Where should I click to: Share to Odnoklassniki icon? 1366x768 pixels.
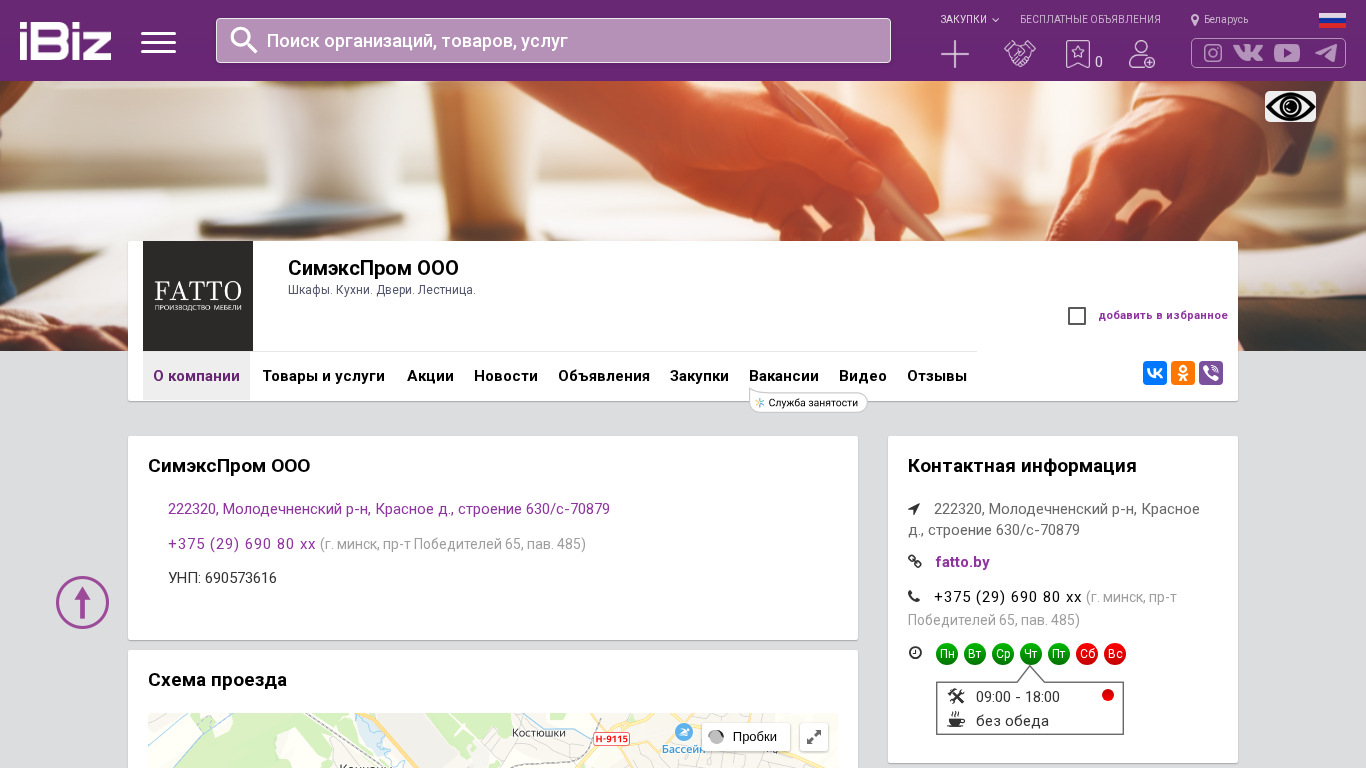[1183, 373]
